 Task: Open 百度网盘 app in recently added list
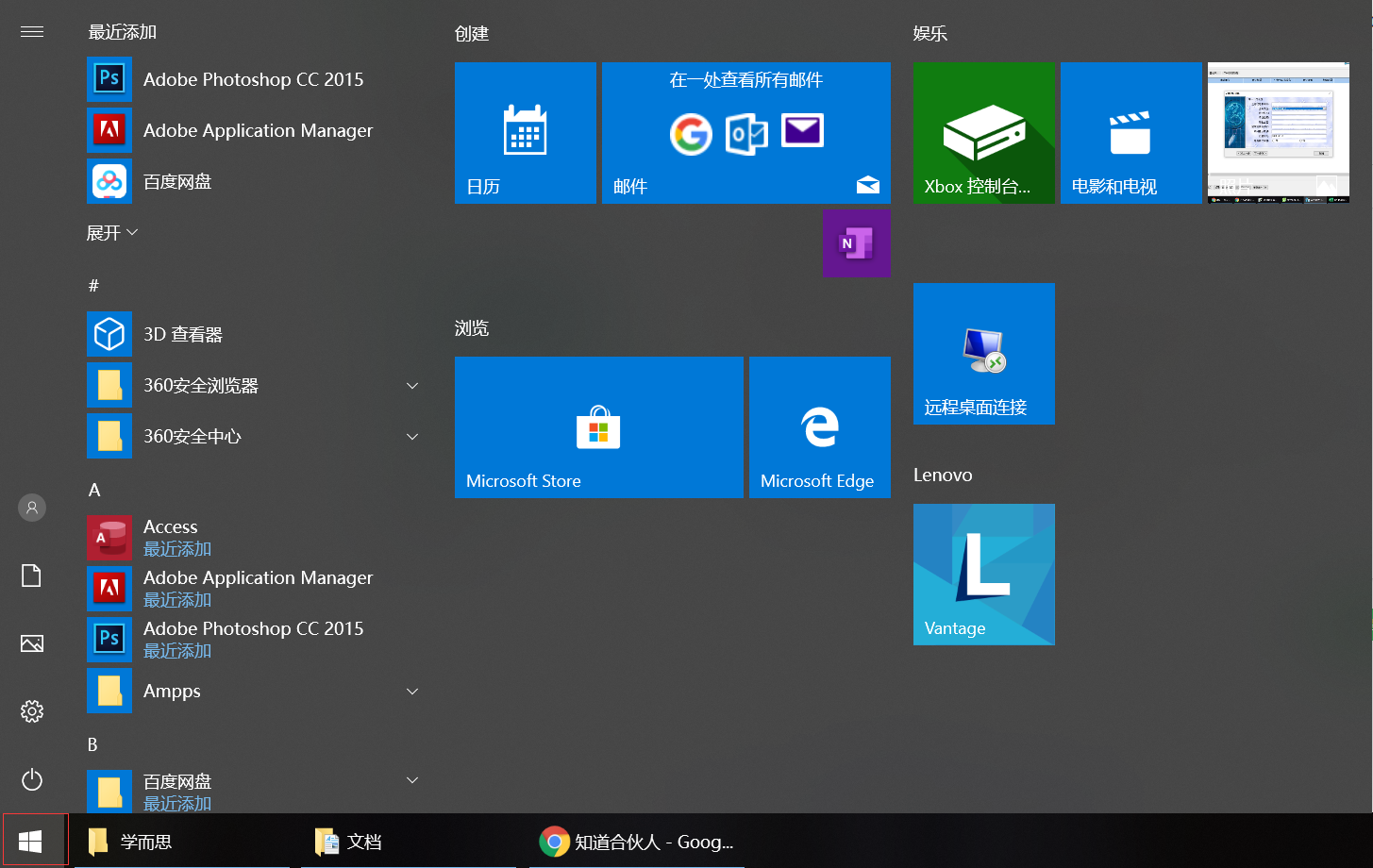pyautogui.click(x=255, y=181)
